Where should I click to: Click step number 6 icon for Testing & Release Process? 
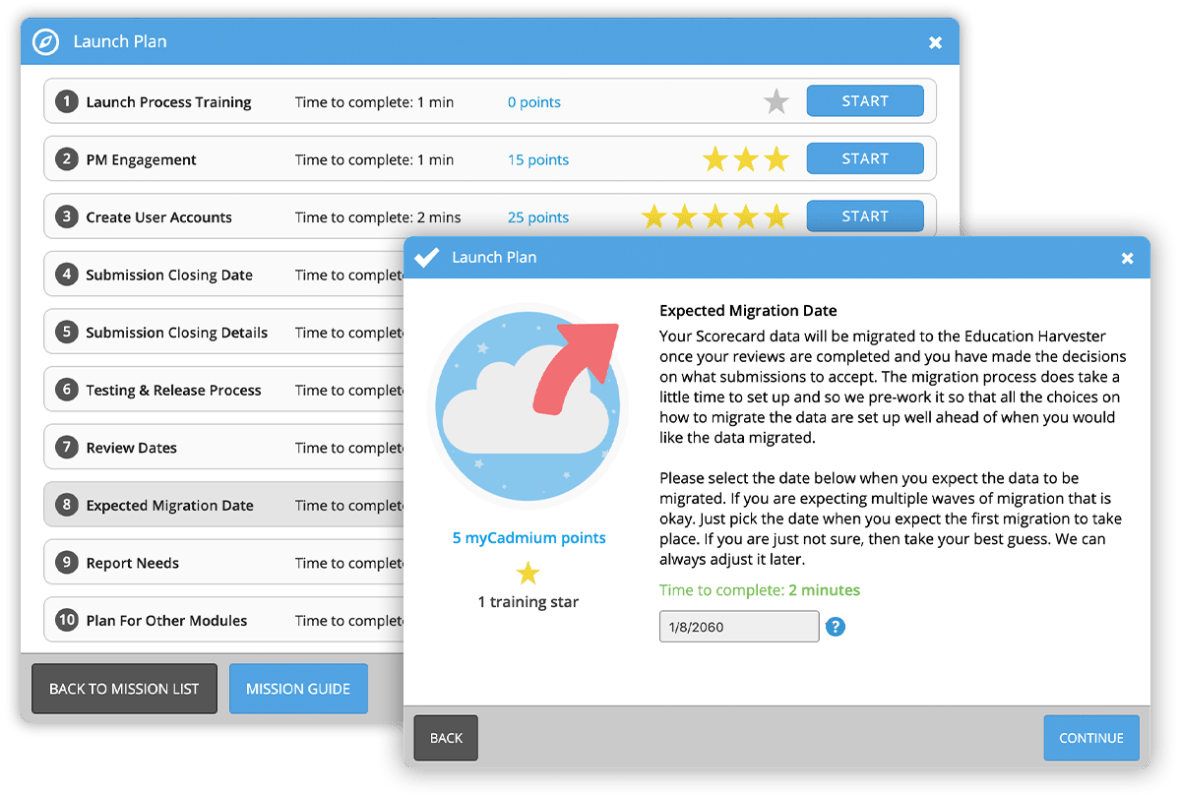coord(67,389)
